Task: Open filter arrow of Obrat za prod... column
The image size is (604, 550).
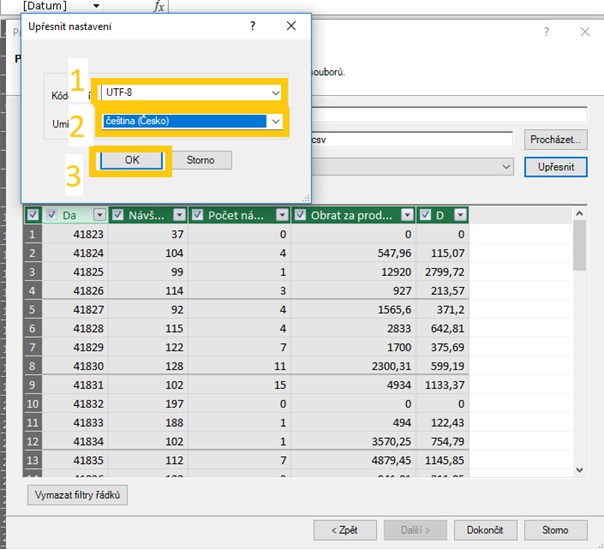Action: [407, 215]
